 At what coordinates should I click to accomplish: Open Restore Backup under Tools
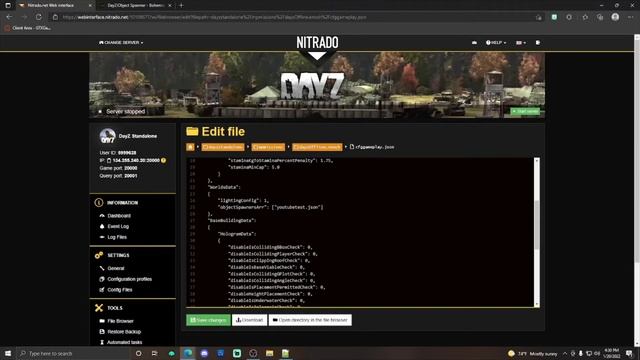click(x=124, y=331)
